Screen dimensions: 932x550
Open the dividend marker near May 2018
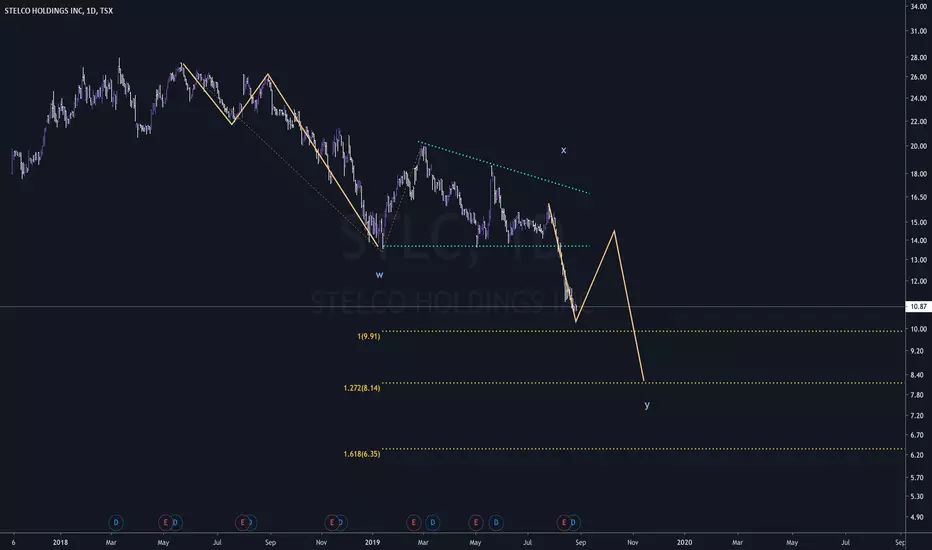176,523
